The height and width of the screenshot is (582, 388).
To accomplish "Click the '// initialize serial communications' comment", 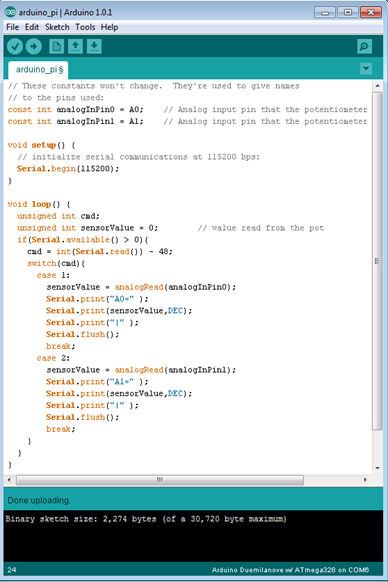I will [x=138, y=157].
